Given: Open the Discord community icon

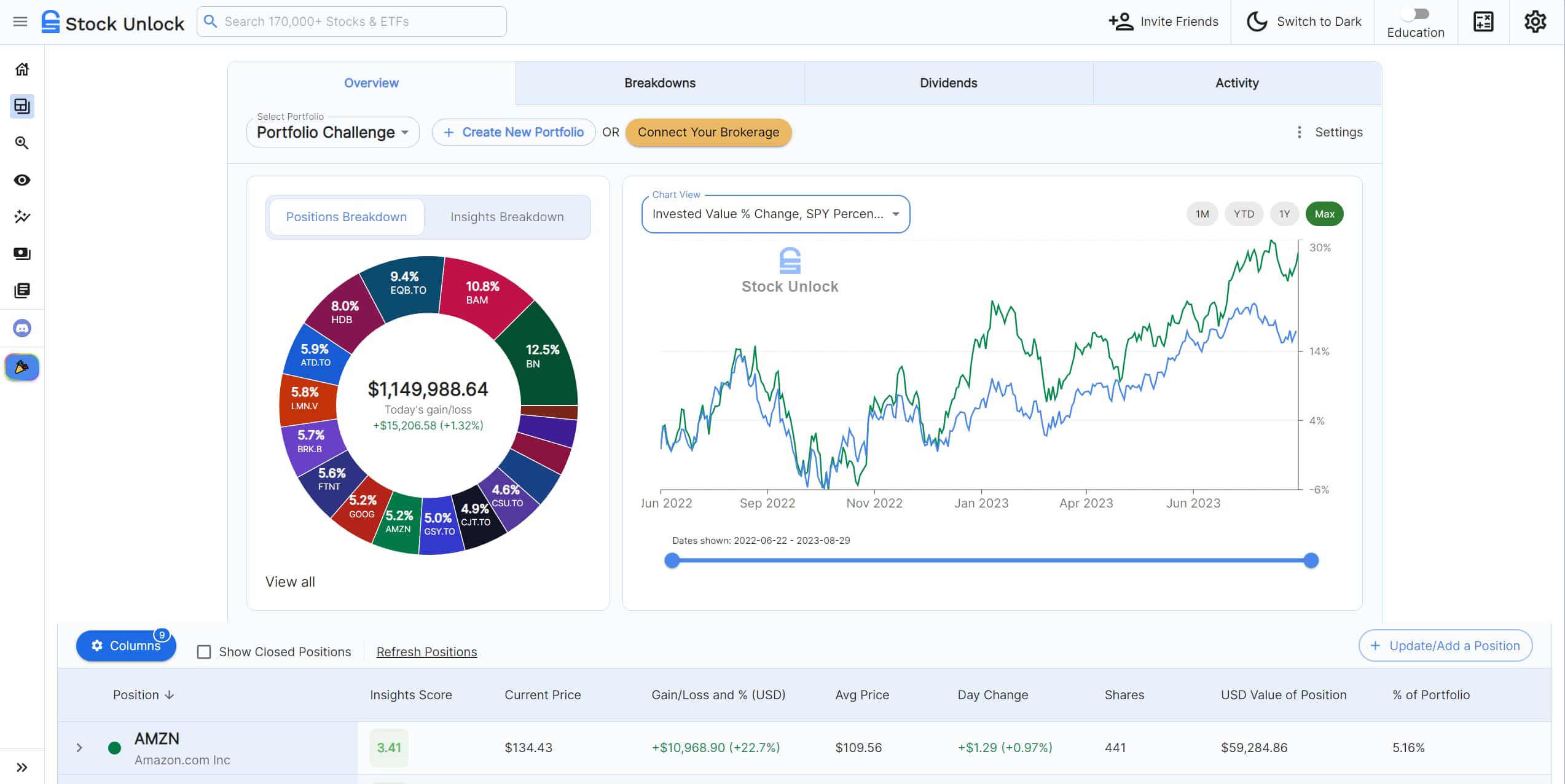Looking at the screenshot, I should (x=22, y=328).
